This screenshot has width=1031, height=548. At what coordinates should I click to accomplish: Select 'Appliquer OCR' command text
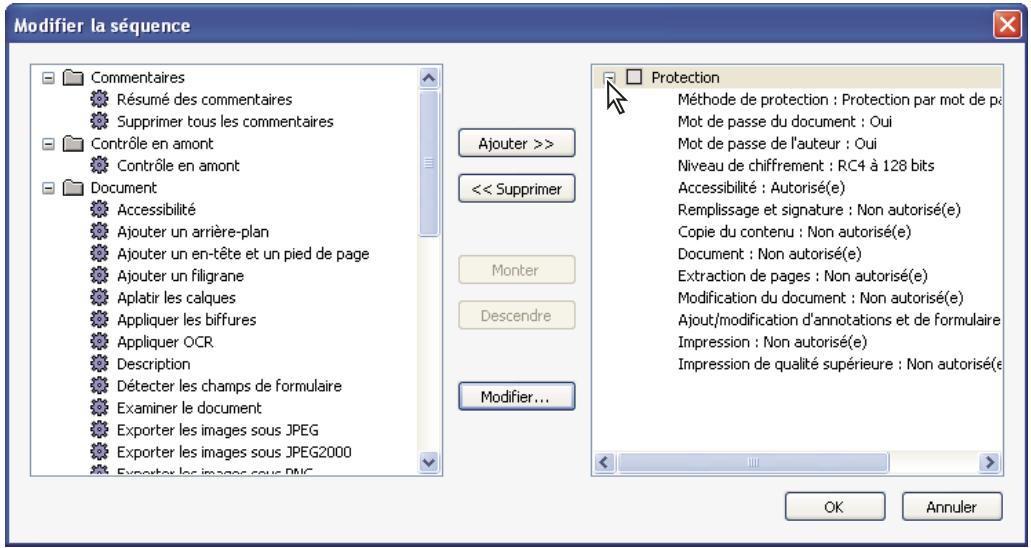coord(165,342)
